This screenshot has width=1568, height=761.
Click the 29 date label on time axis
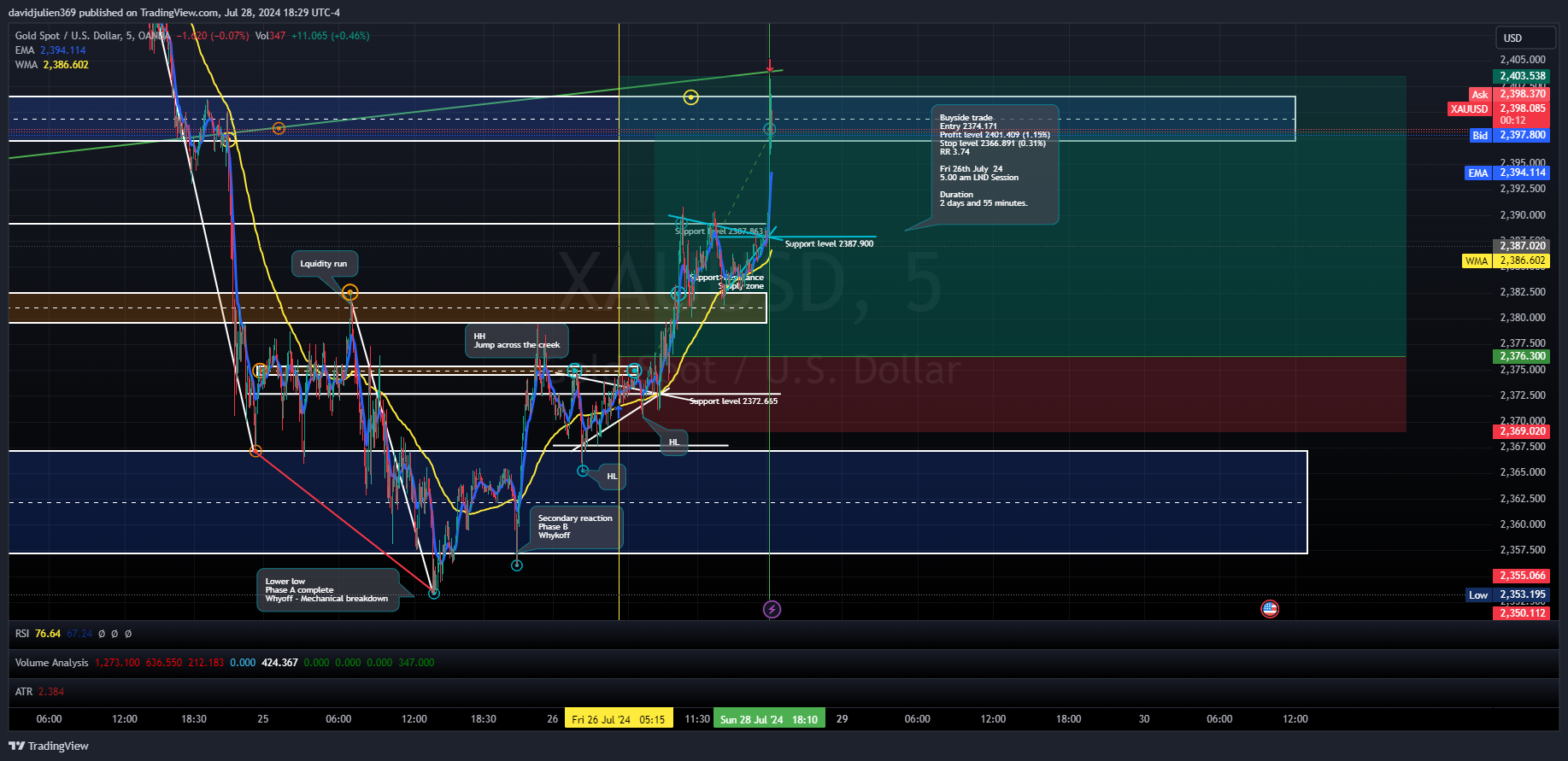842,719
